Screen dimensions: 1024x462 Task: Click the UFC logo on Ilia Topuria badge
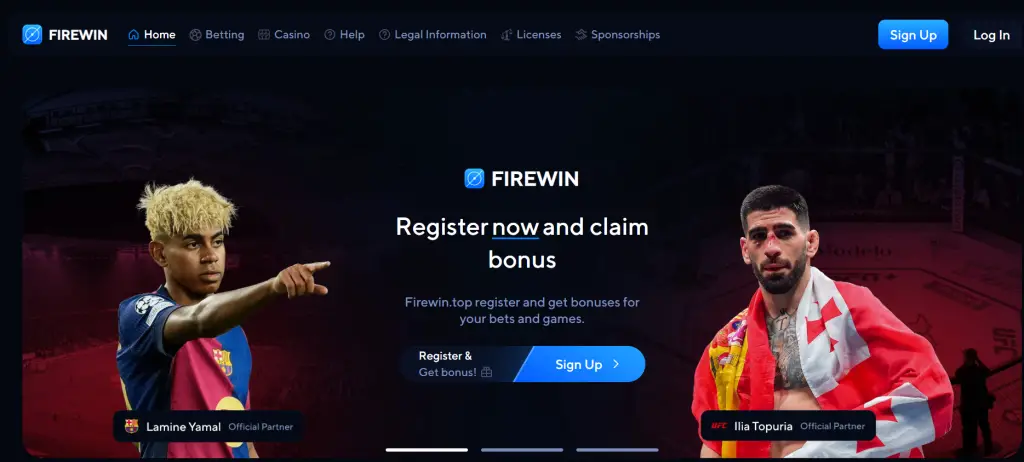click(x=719, y=426)
